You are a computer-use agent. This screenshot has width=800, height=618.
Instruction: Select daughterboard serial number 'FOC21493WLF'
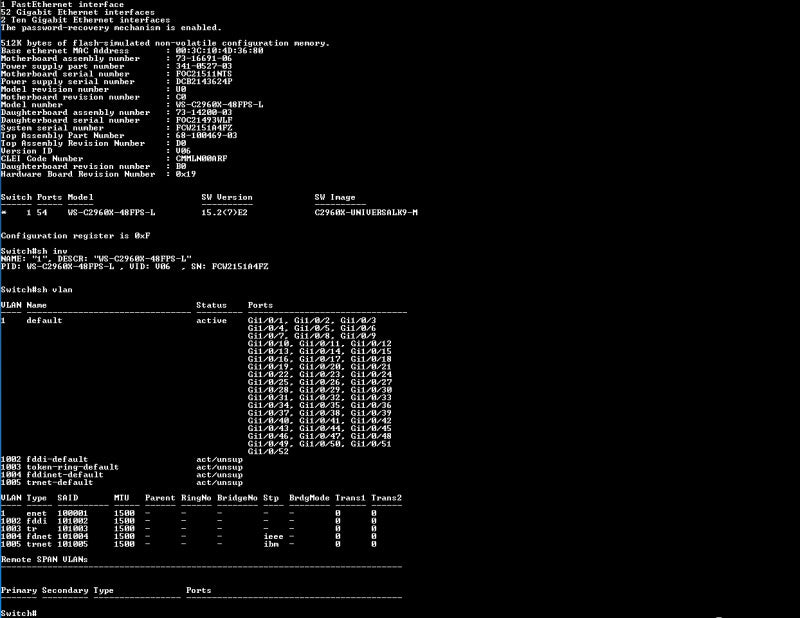[204, 120]
